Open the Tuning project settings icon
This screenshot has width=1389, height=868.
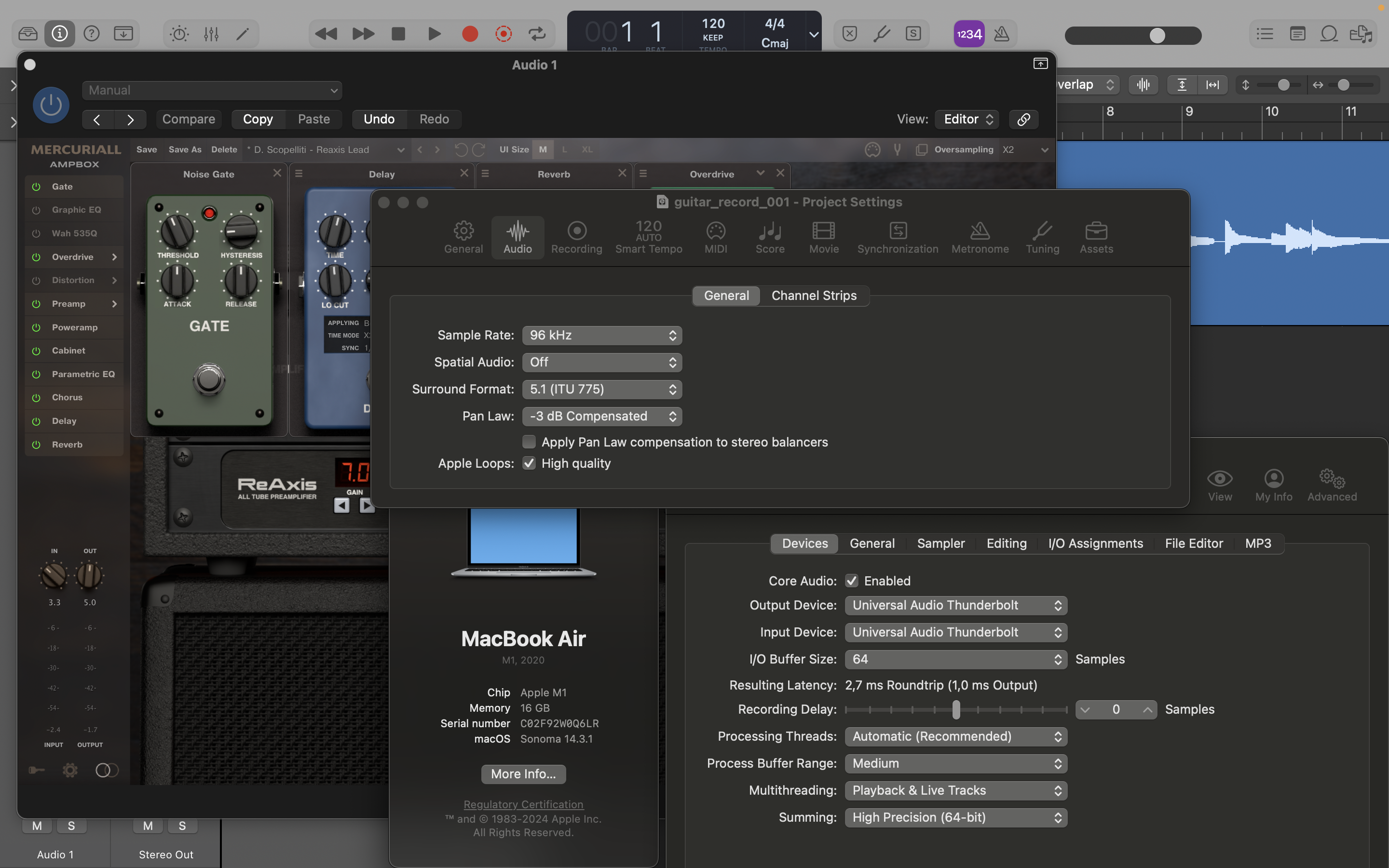1042,237
